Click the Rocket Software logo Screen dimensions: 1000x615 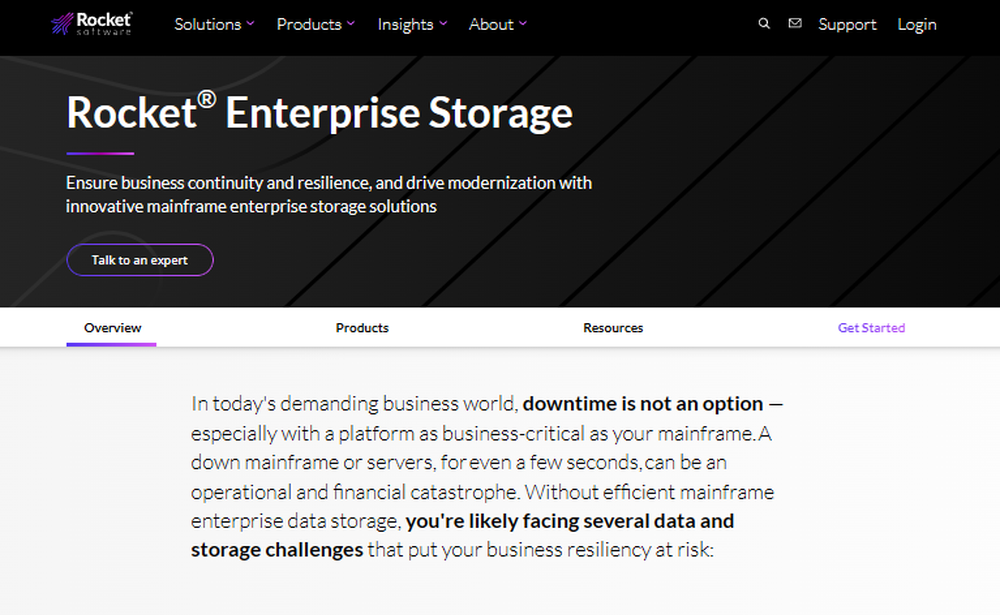pos(92,22)
